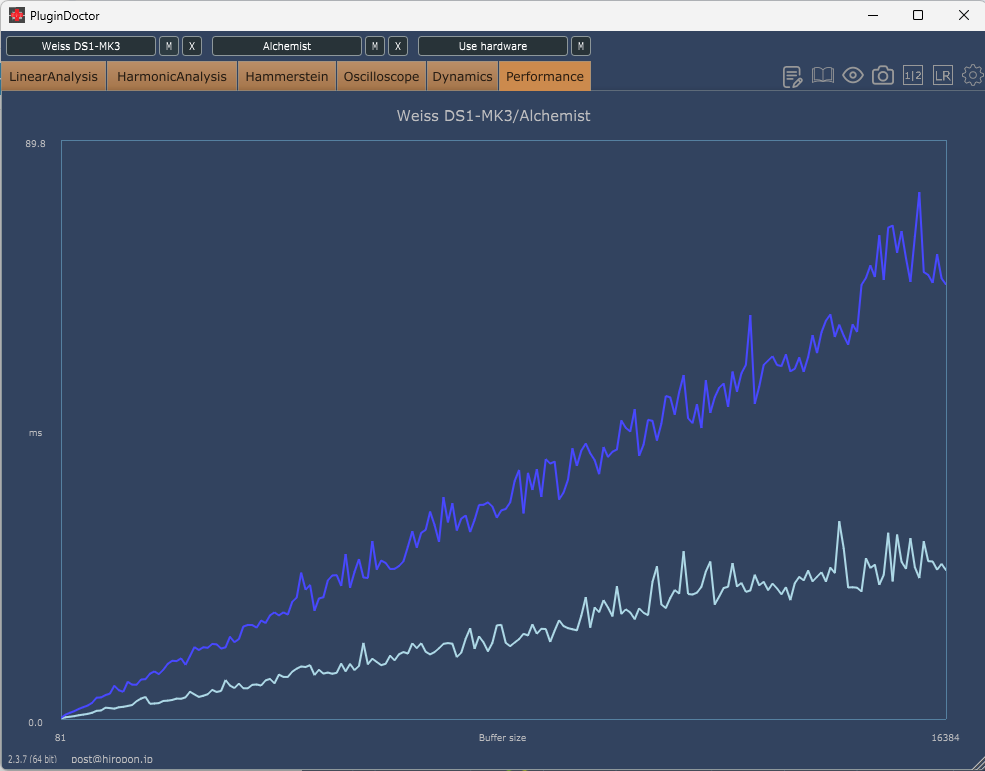Open the manual book icon

point(822,76)
